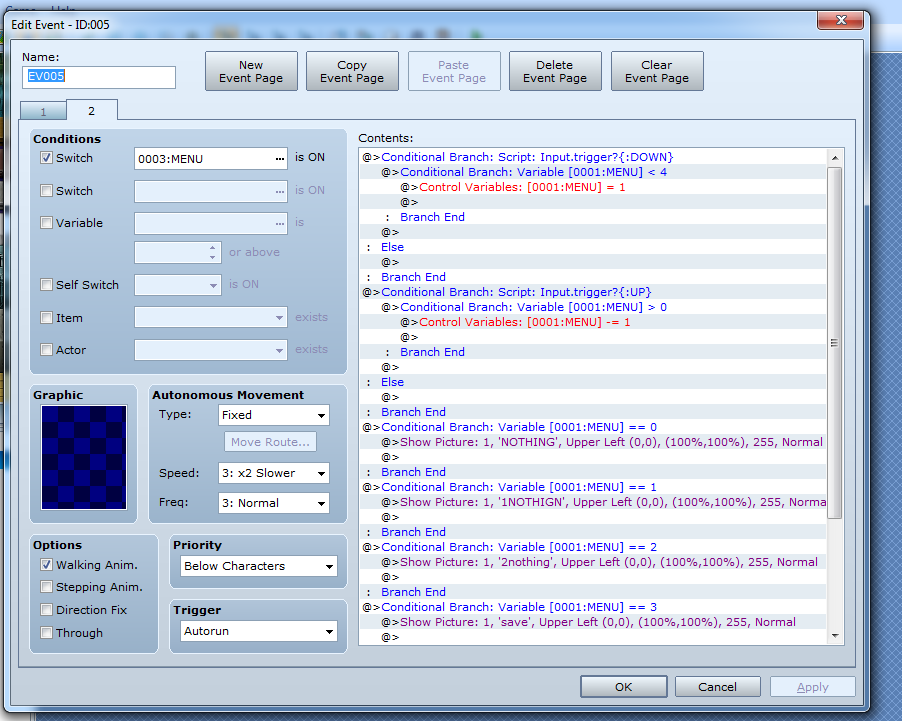Open the Actor exists dropdown

(x=211, y=350)
